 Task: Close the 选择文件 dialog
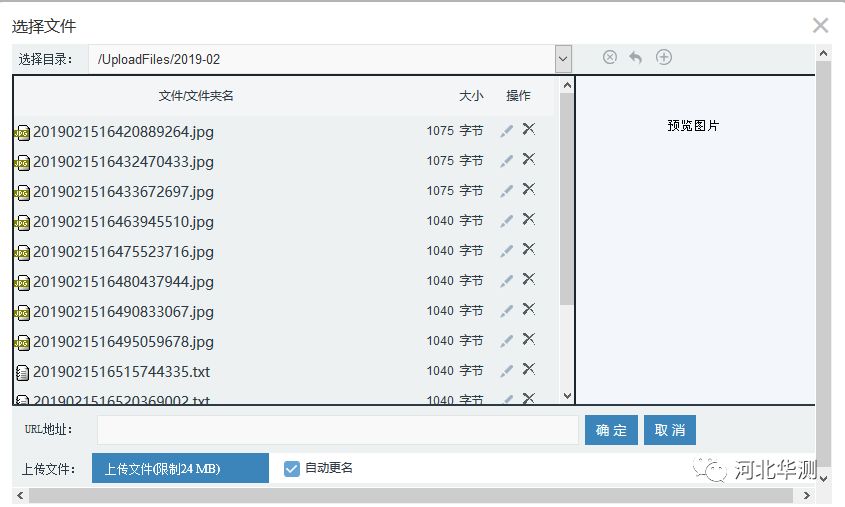(820, 25)
